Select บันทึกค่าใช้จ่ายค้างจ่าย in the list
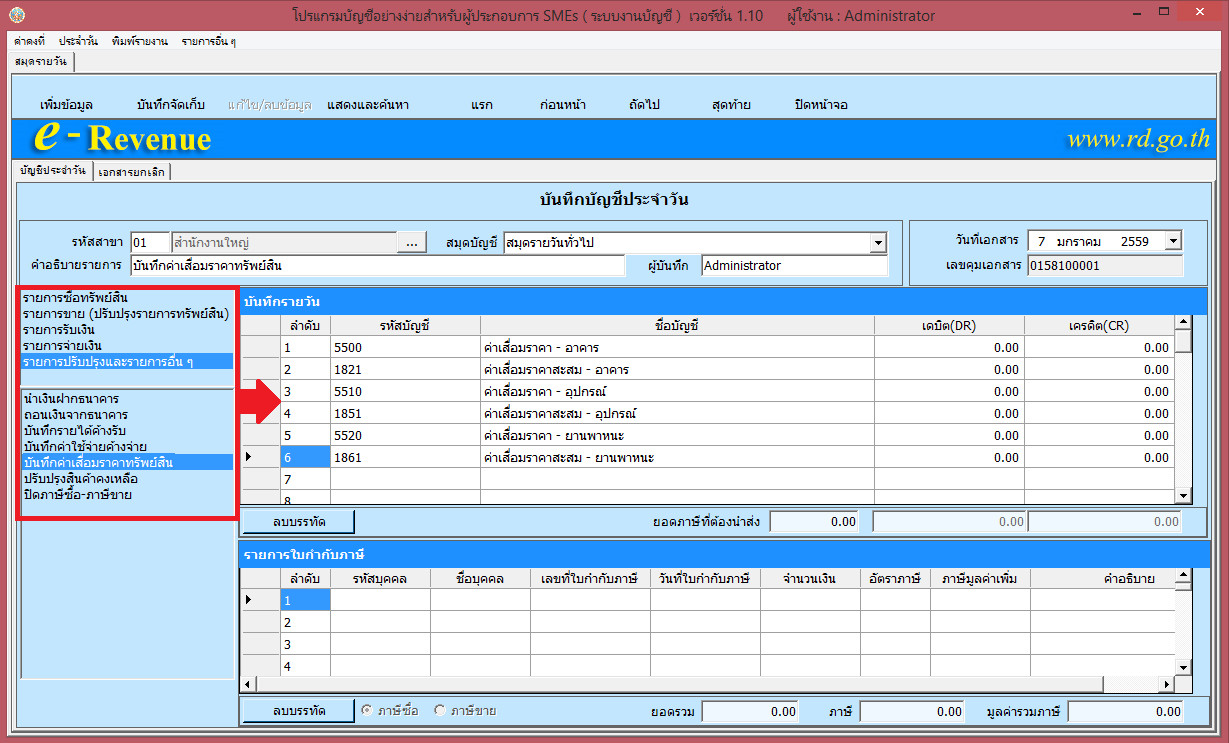 point(125,446)
